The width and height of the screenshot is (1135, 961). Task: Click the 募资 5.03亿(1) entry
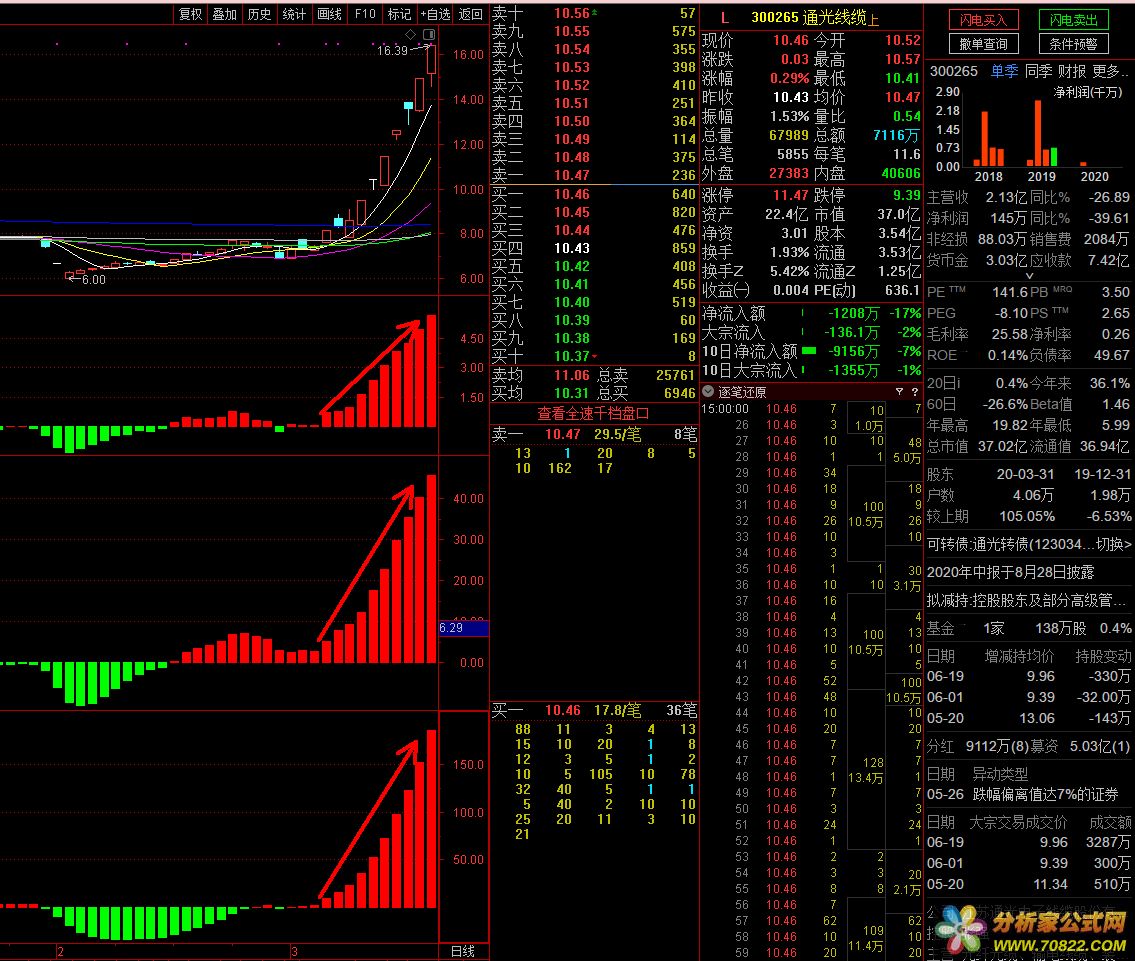coord(1082,746)
